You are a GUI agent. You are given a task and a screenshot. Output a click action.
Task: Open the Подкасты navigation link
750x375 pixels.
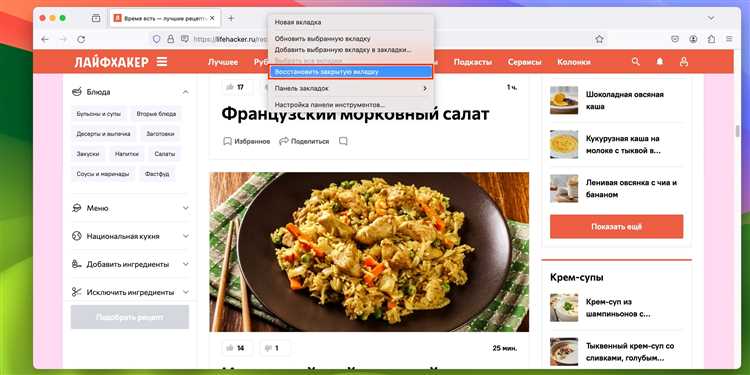pos(473,62)
